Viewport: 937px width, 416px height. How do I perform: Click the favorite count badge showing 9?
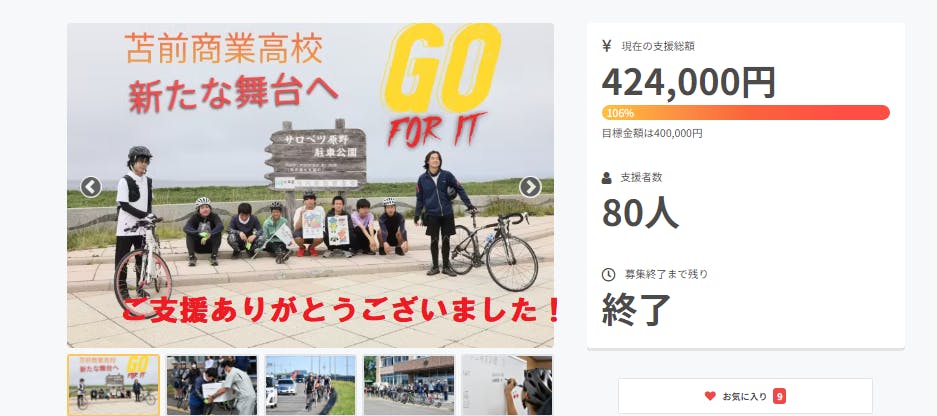[x=779, y=396]
